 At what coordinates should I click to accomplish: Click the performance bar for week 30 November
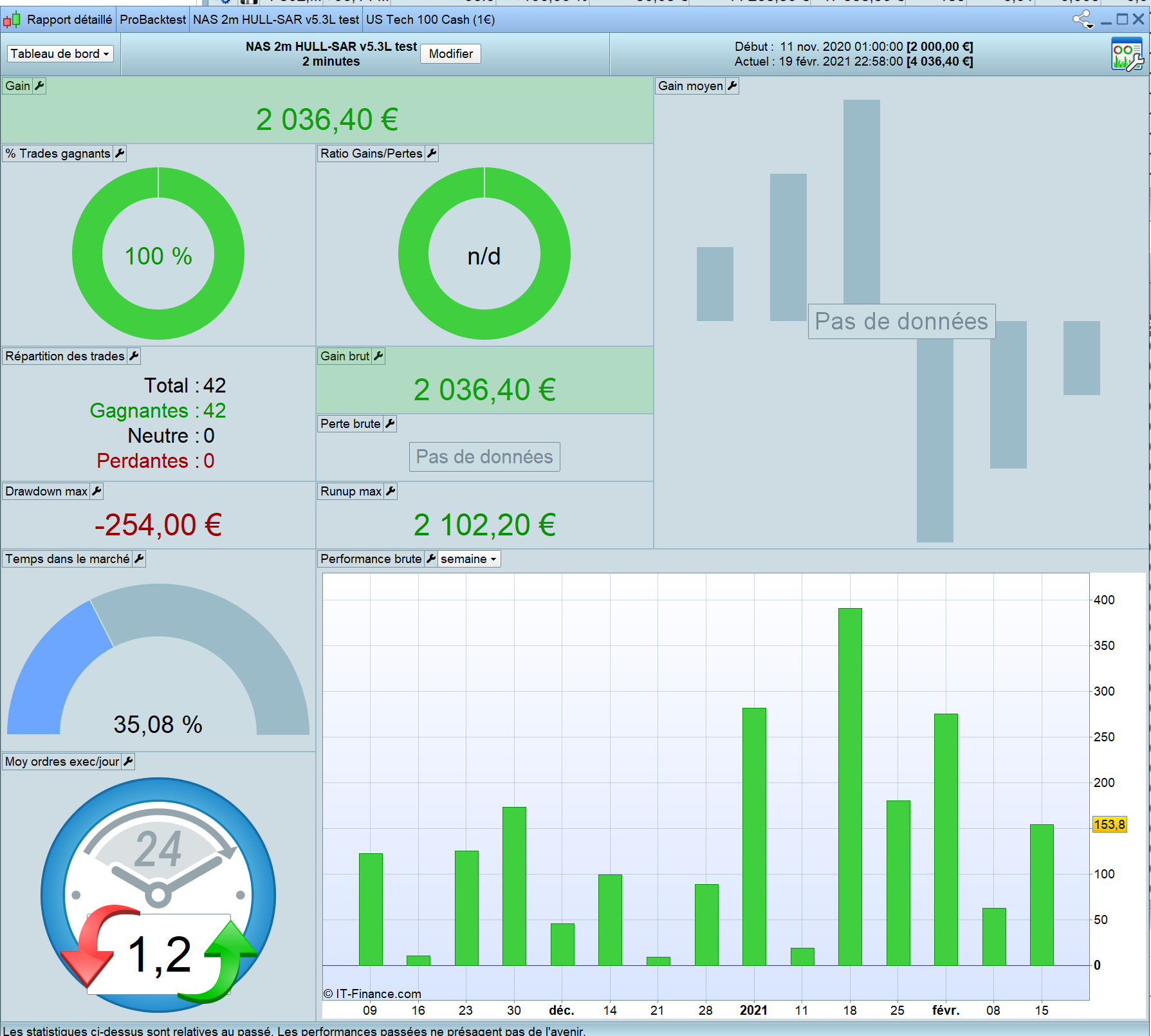(x=514, y=886)
